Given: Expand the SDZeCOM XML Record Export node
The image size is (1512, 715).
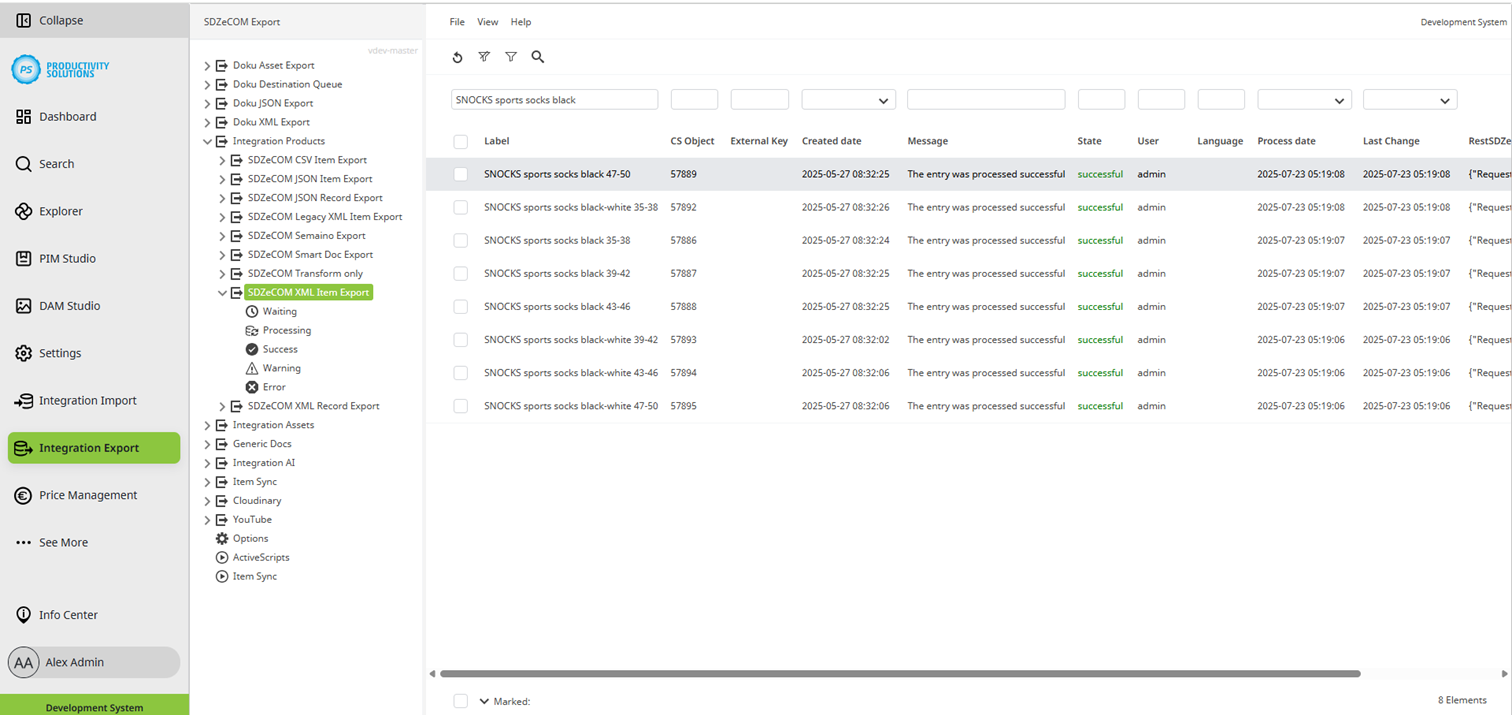Looking at the screenshot, I should pyautogui.click(x=222, y=406).
